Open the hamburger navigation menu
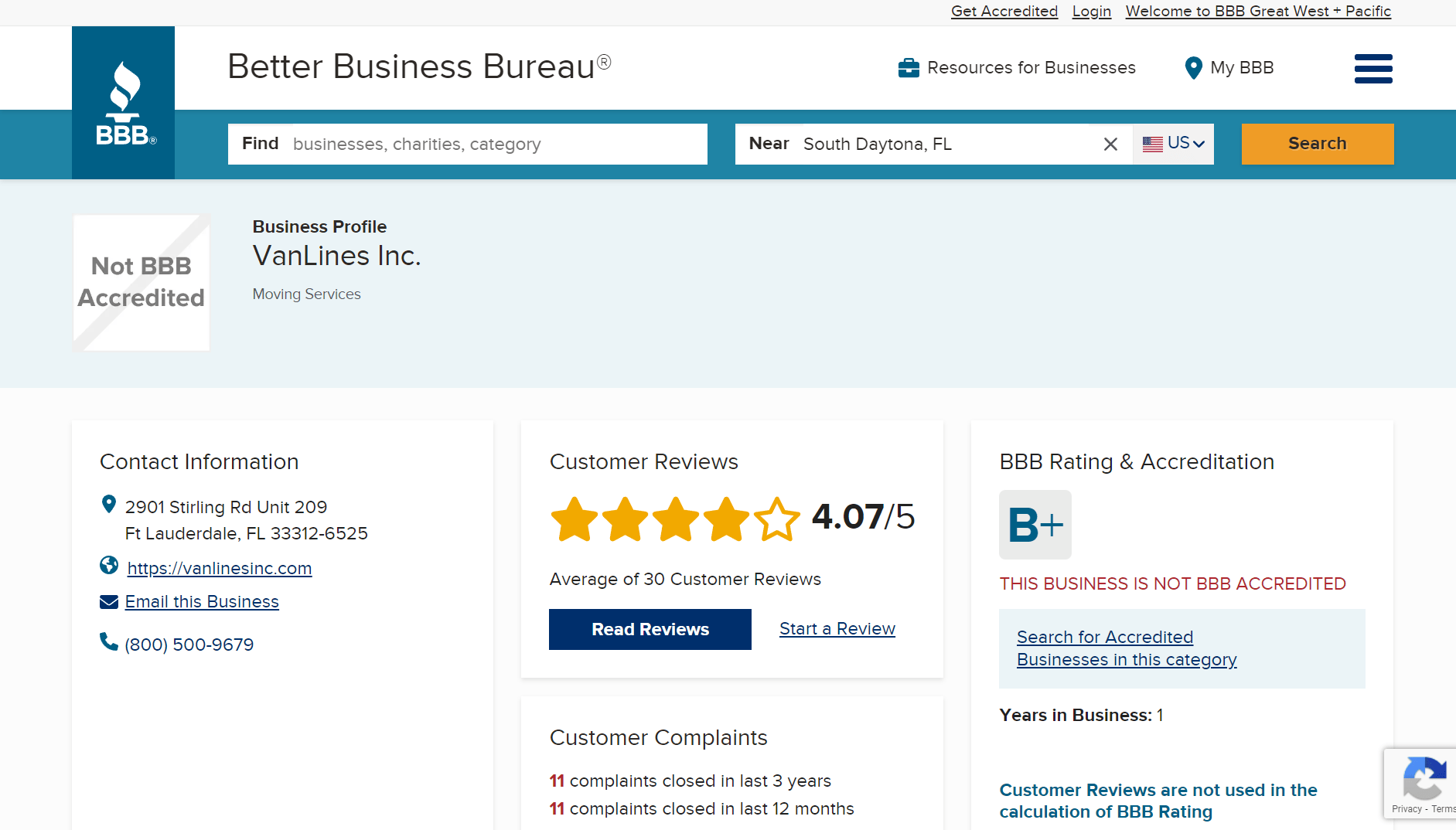The image size is (1456, 830). tap(1373, 68)
